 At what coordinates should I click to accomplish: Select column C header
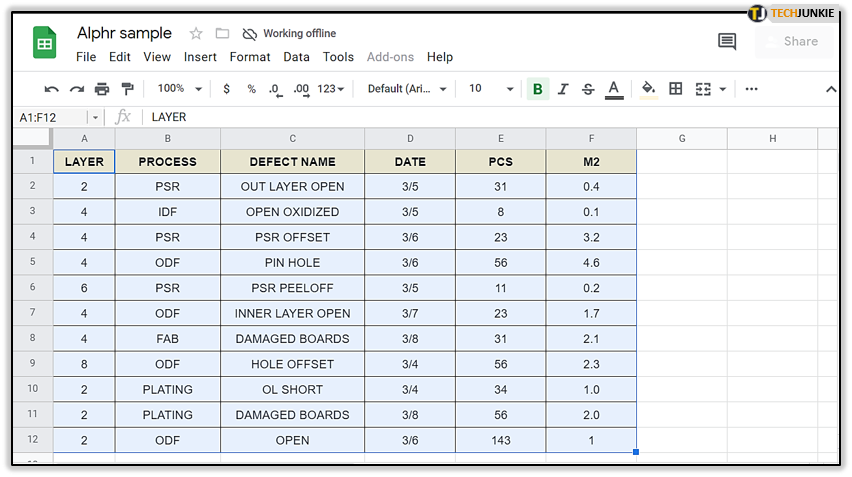point(292,139)
